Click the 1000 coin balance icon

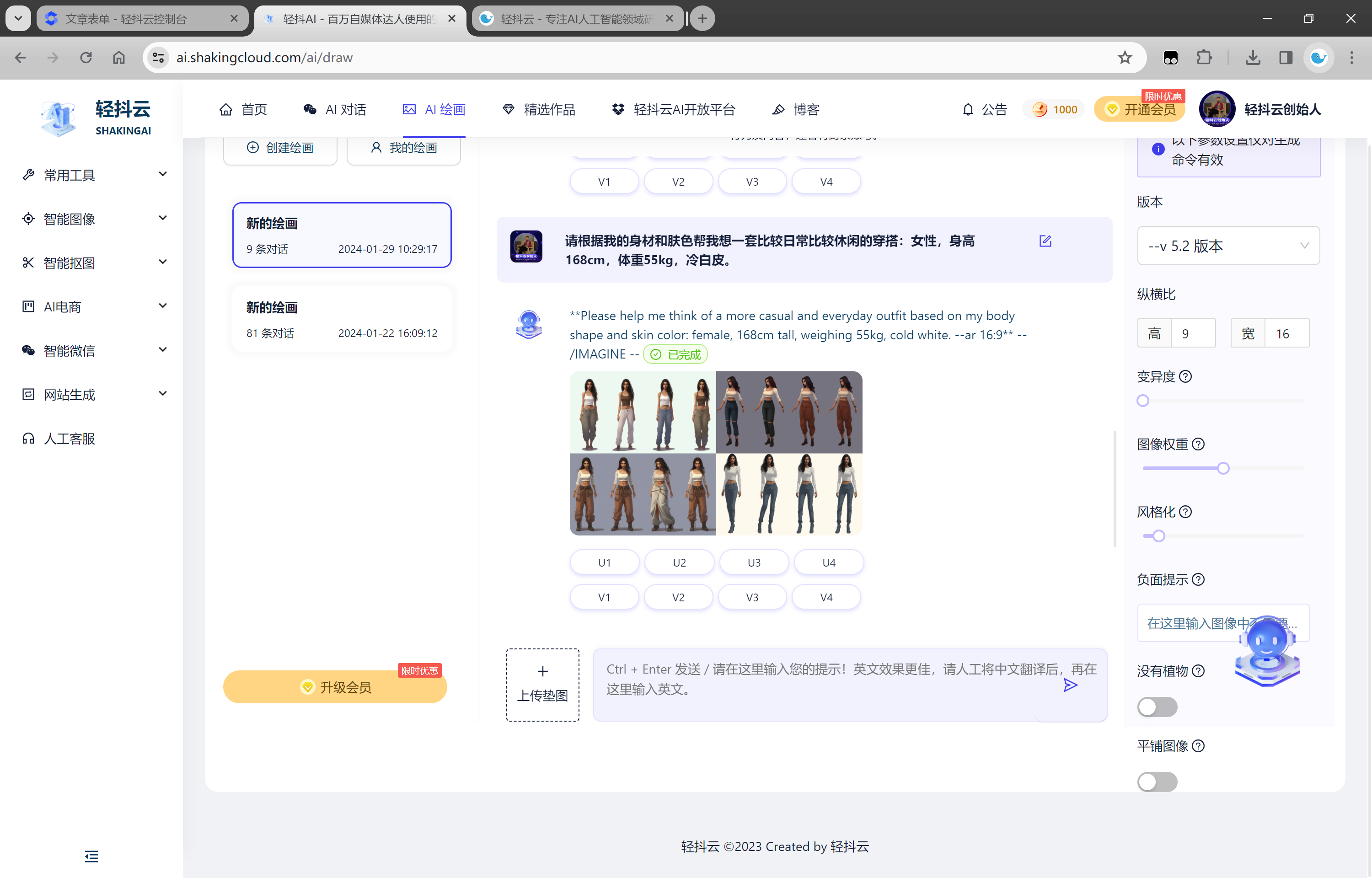1040,109
